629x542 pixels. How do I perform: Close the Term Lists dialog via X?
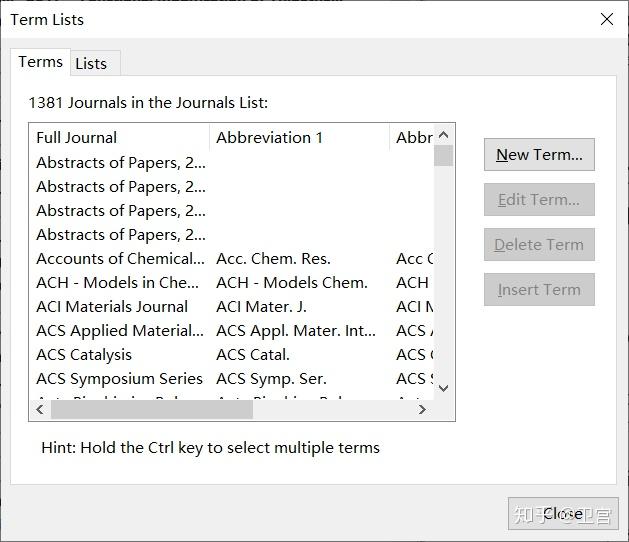(606, 19)
